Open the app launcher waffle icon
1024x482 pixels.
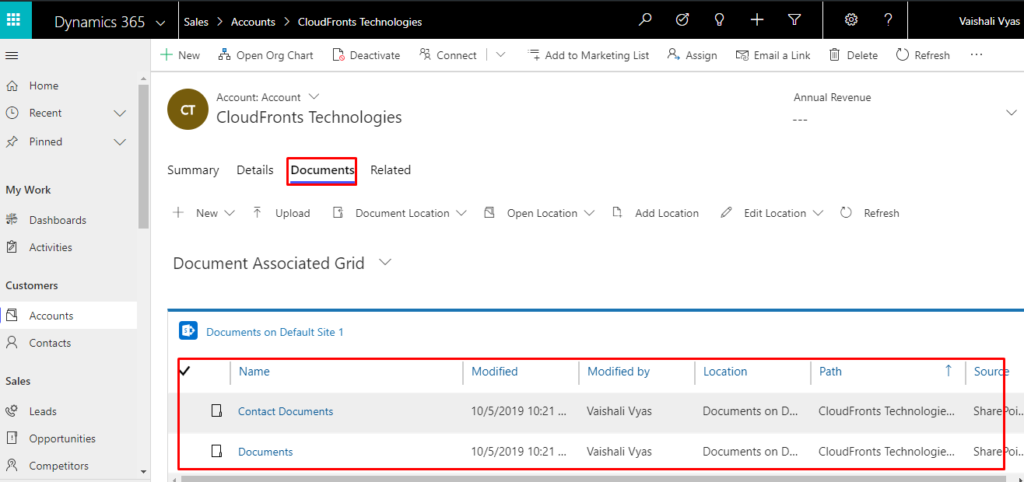13,20
